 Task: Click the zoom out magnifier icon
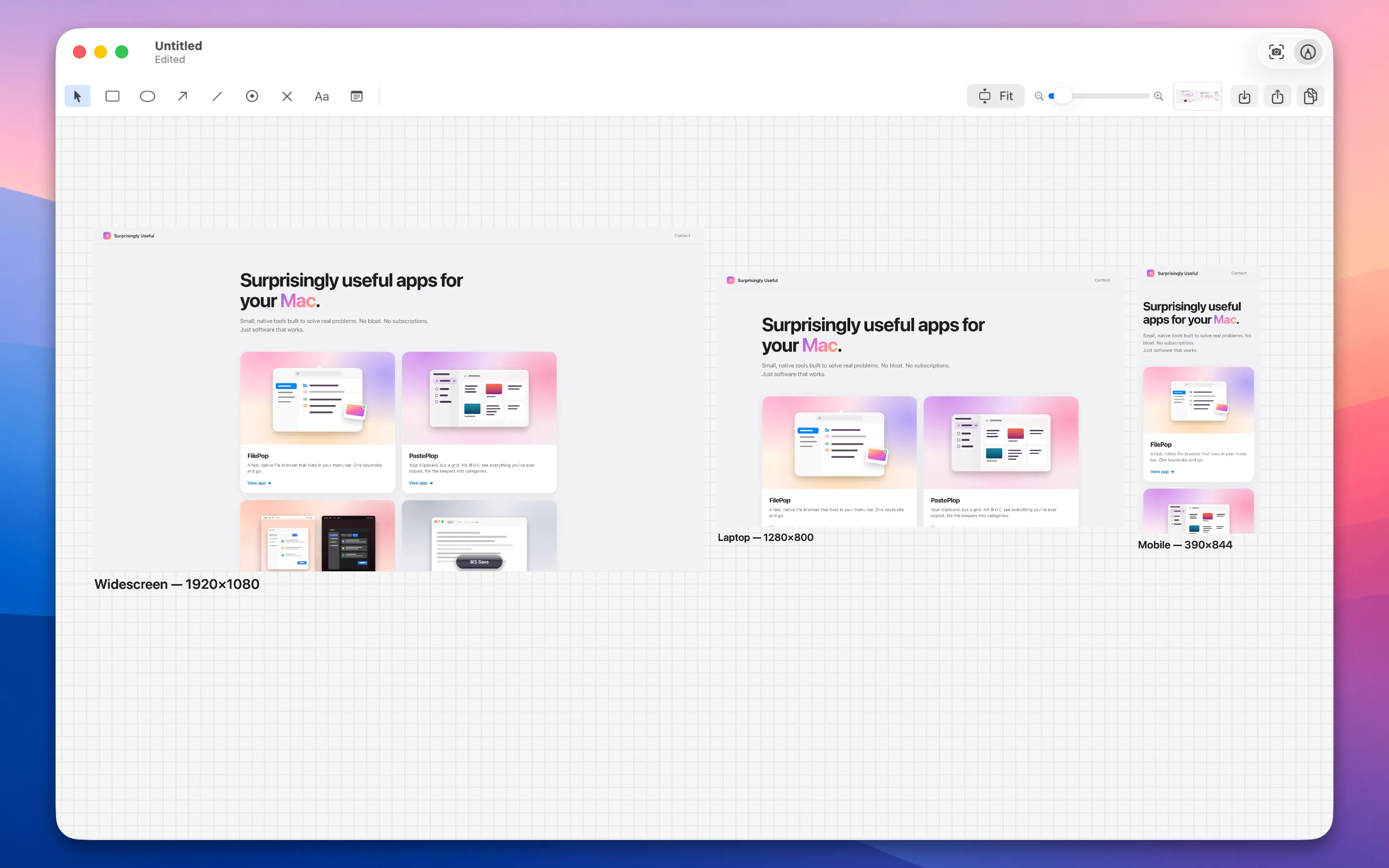[1039, 96]
